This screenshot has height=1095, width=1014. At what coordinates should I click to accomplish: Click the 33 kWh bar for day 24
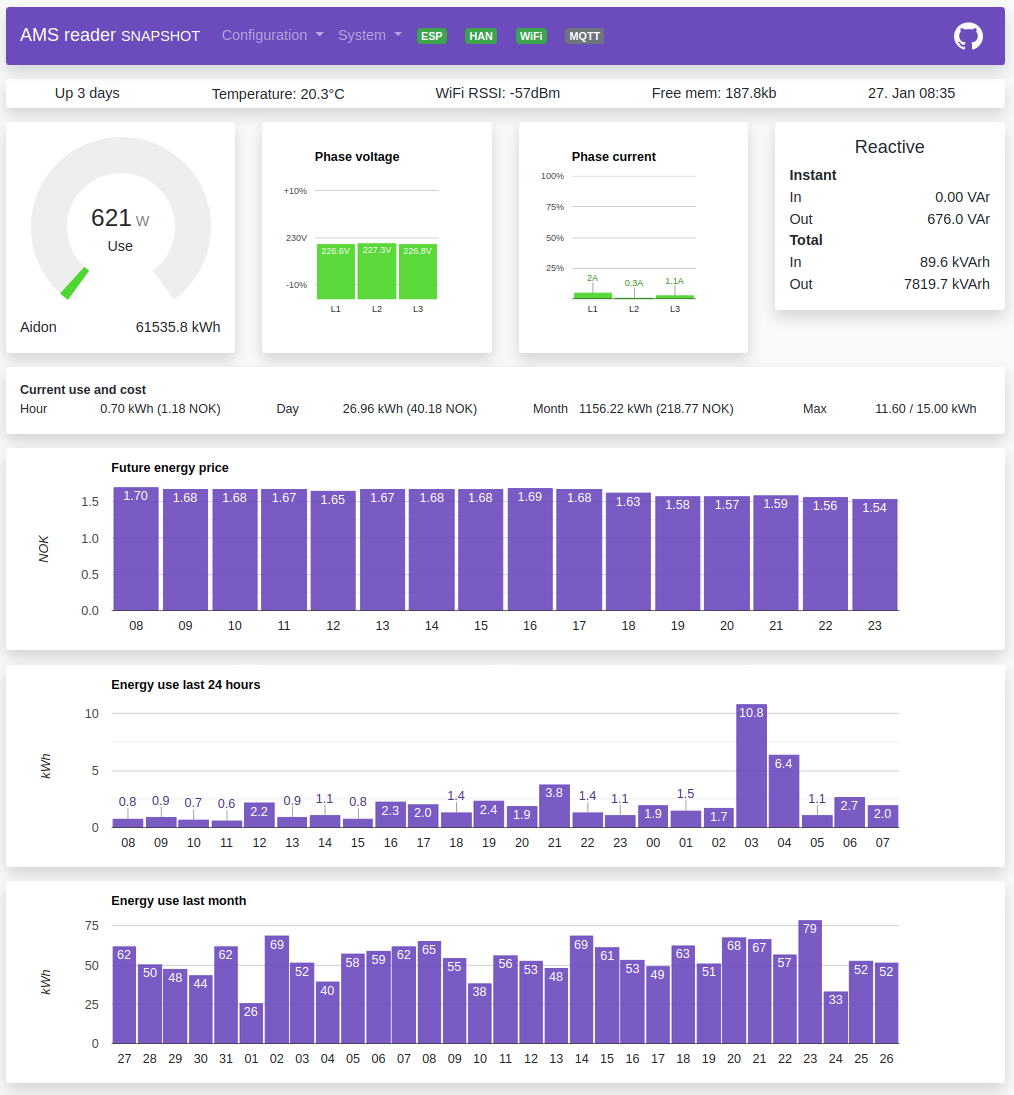click(x=835, y=1017)
